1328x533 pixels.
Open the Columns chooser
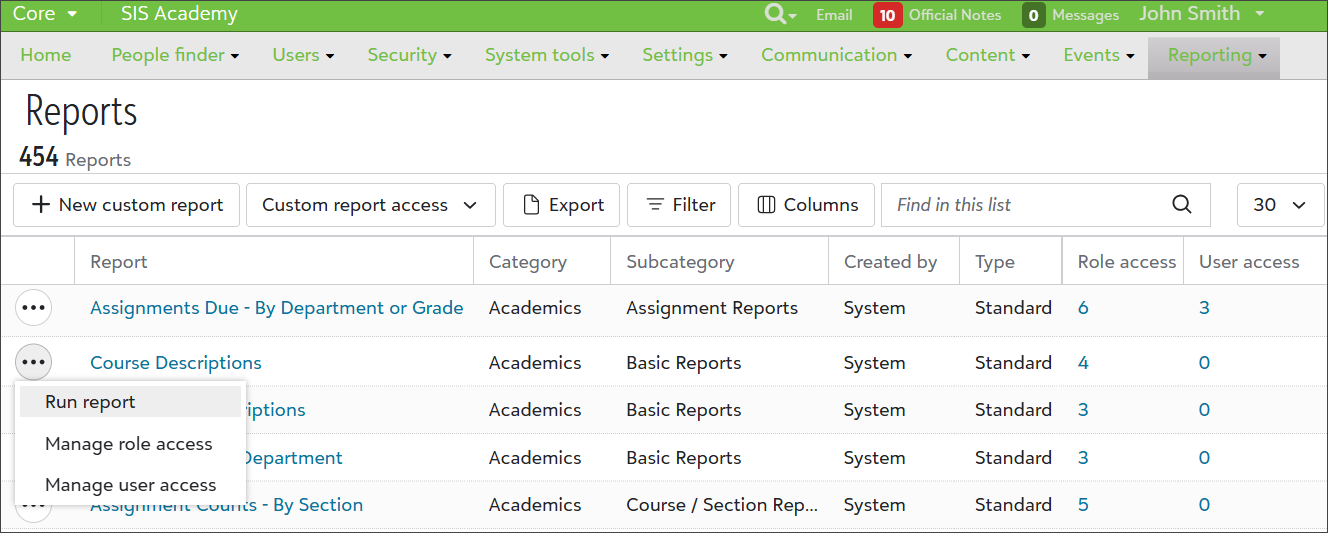pos(806,205)
